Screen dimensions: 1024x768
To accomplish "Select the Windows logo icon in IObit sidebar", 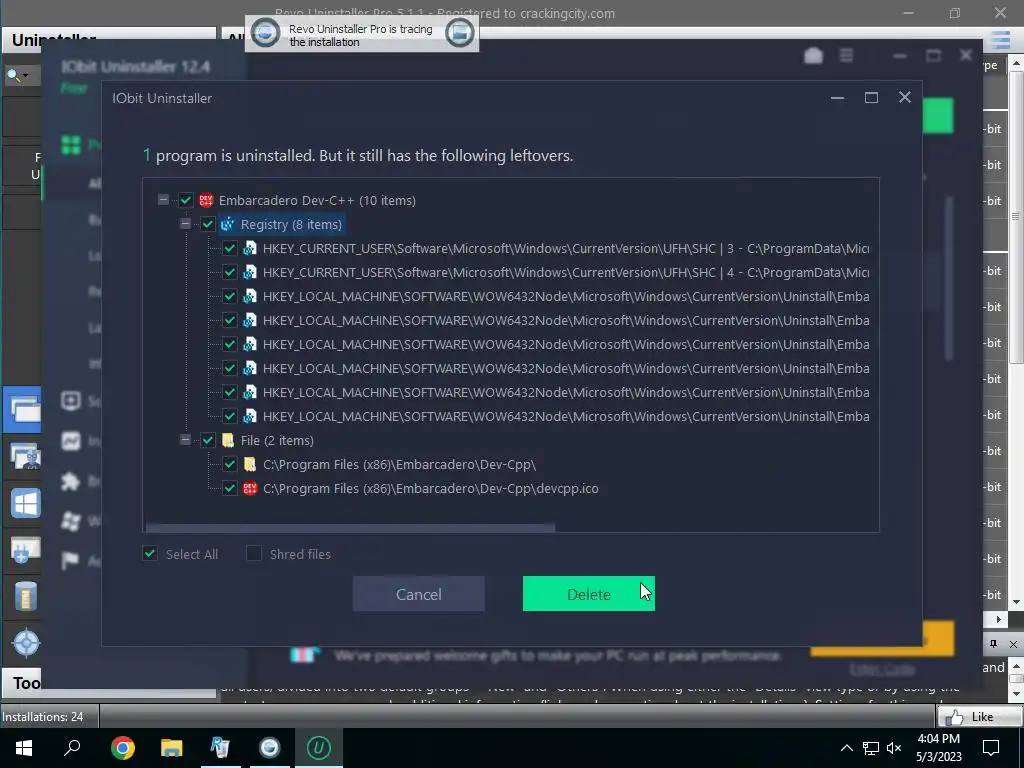I will click(x=71, y=520).
